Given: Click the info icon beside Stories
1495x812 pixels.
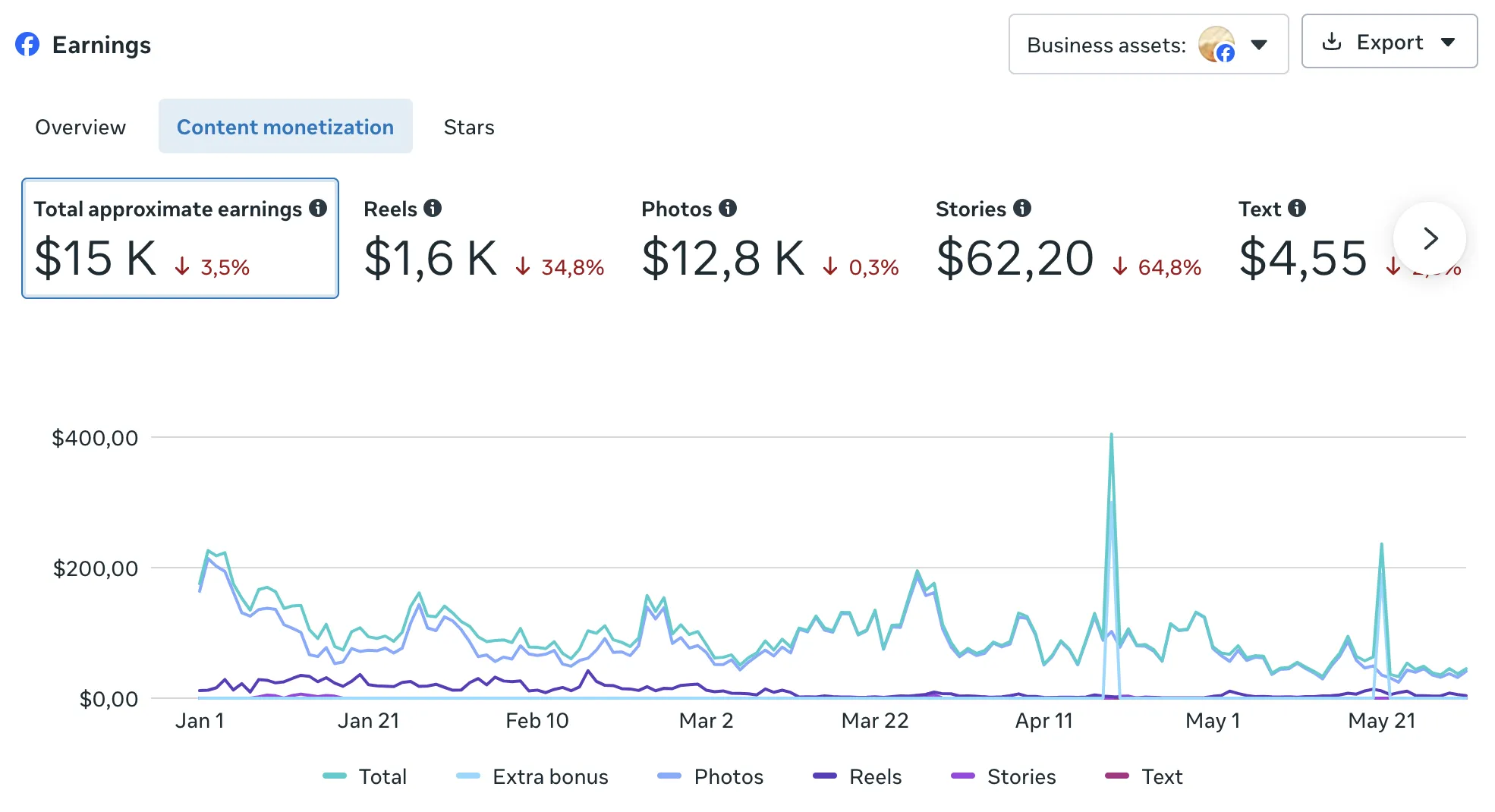Looking at the screenshot, I should (1022, 208).
